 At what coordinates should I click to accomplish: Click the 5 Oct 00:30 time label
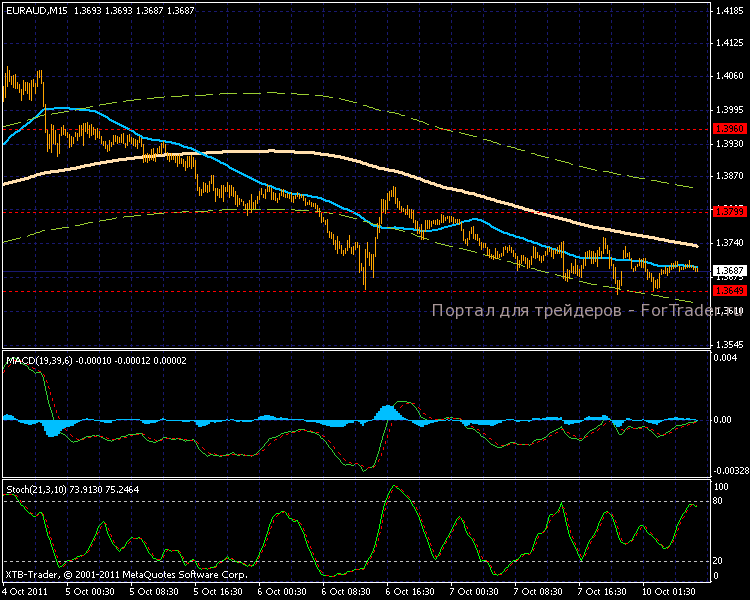tap(90, 592)
